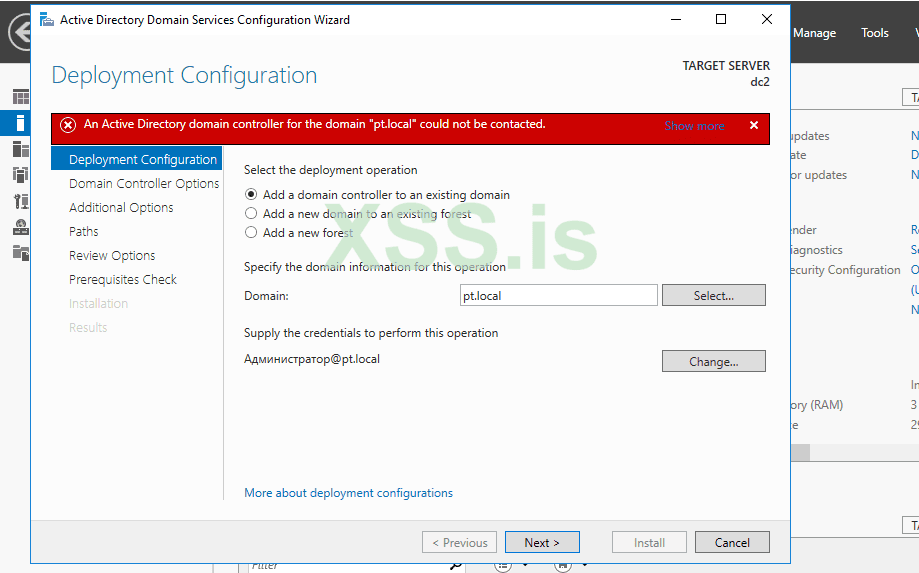Click the wizard title bar icon
This screenshot has height=573, width=919.
[46, 20]
